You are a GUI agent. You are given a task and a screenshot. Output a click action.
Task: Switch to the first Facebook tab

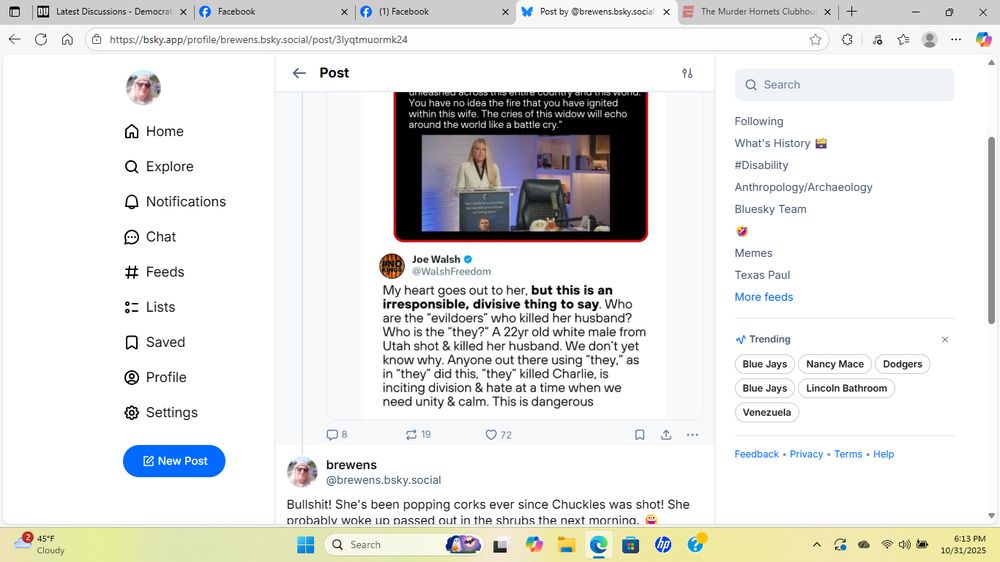(273, 11)
